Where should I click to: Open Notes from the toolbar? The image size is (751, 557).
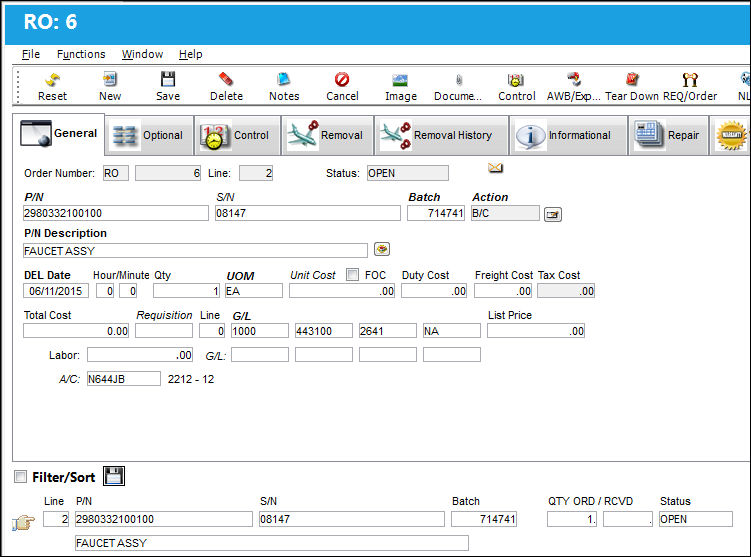(284, 80)
